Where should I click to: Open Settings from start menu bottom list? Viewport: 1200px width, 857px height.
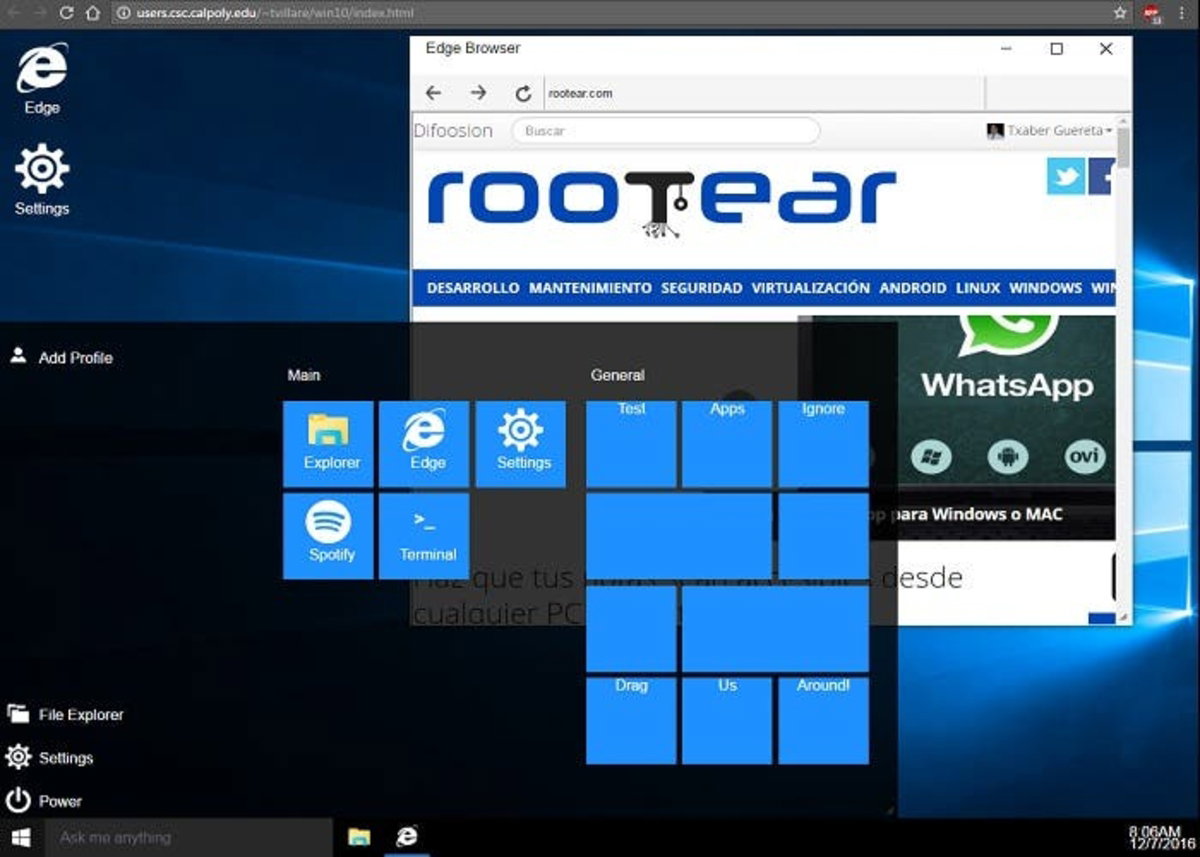click(50, 758)
